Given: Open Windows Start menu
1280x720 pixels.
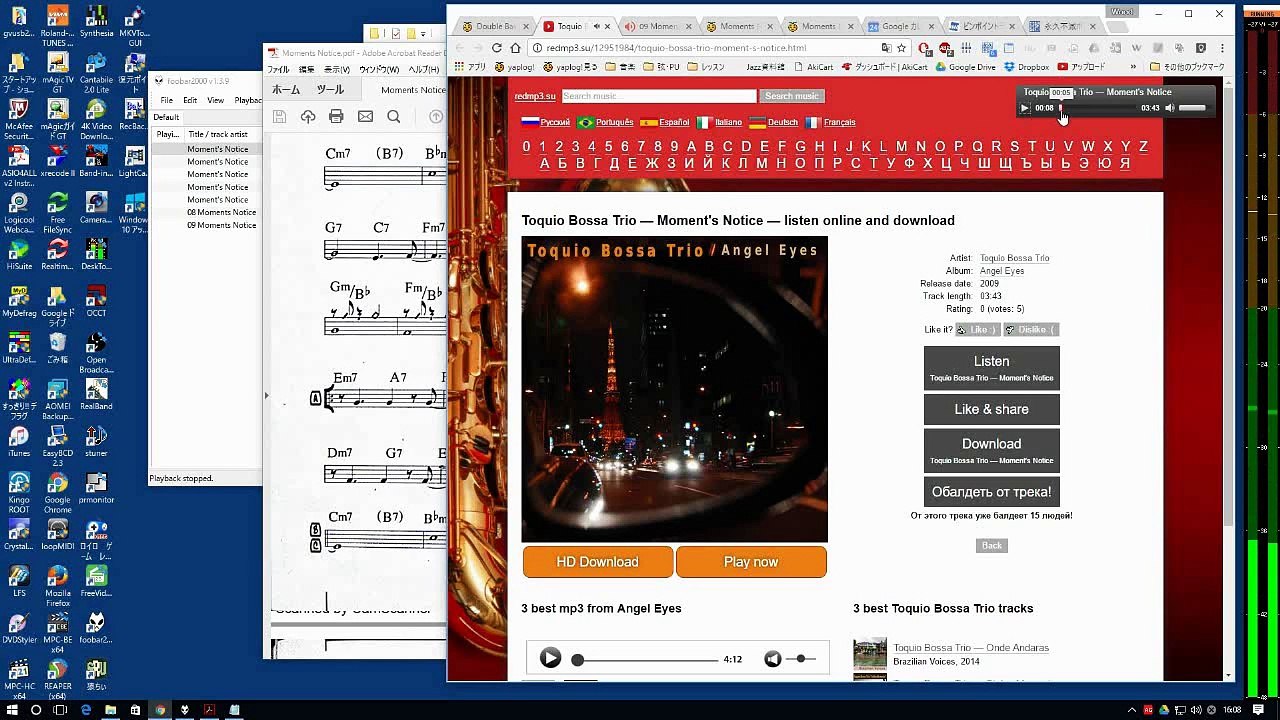Looking at the screenshot, I should click(12, 710).
